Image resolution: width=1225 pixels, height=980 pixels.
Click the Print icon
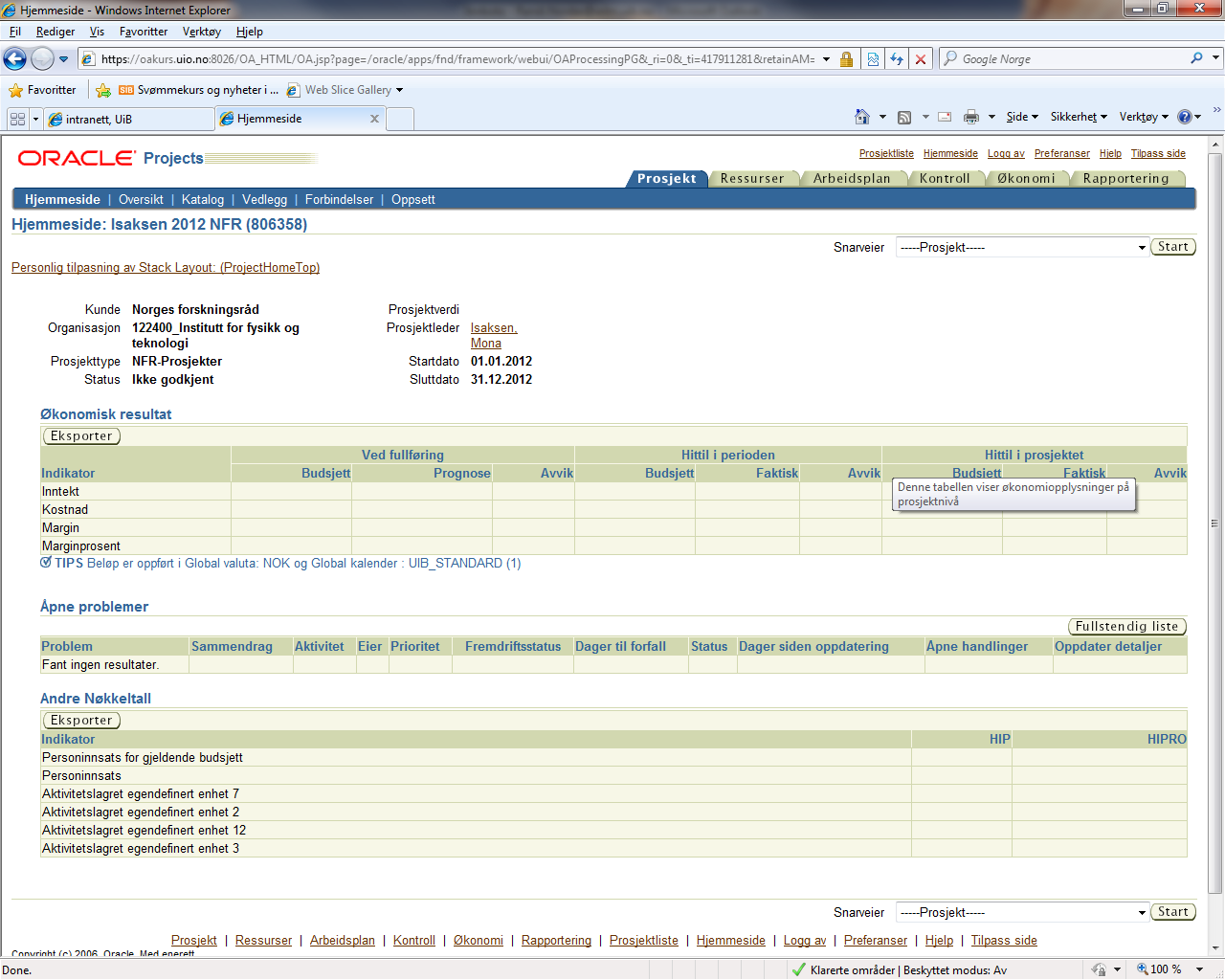(971, 117)
